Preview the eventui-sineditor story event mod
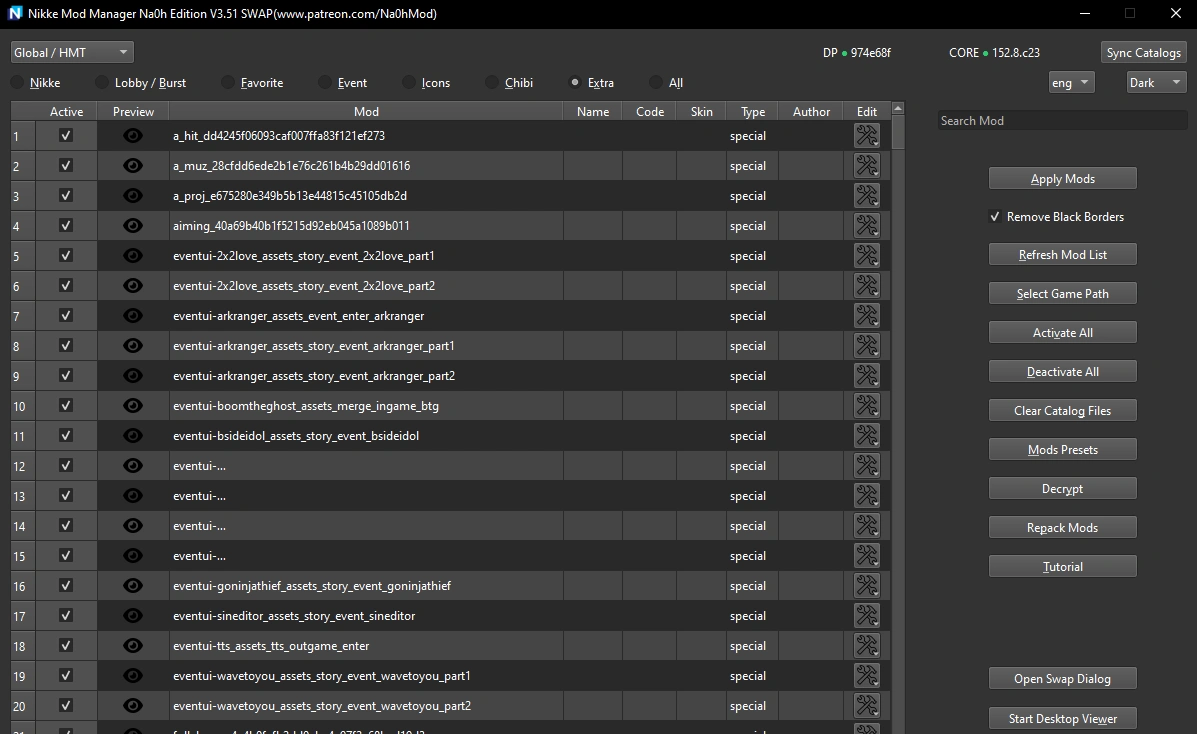Screen dimensions: 1197x734 point(133,616)
